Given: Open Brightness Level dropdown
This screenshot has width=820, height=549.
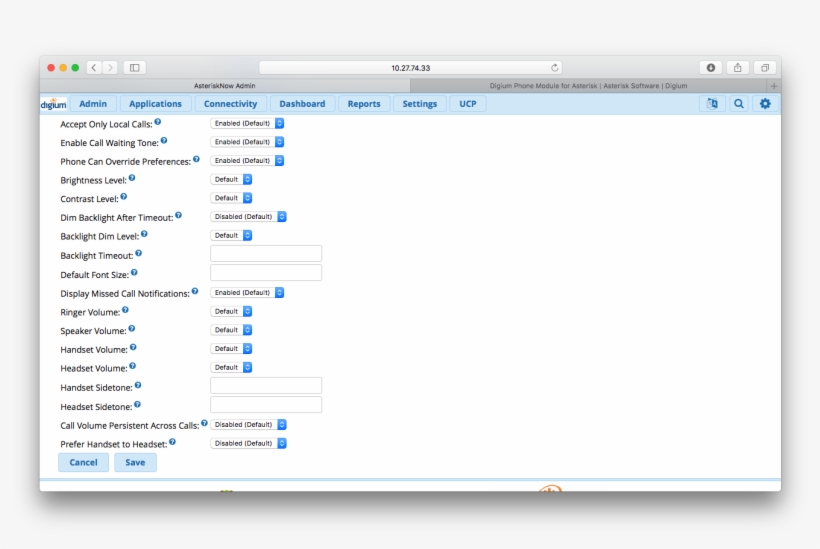Looking at the screenshot, I should click(231, 179).
